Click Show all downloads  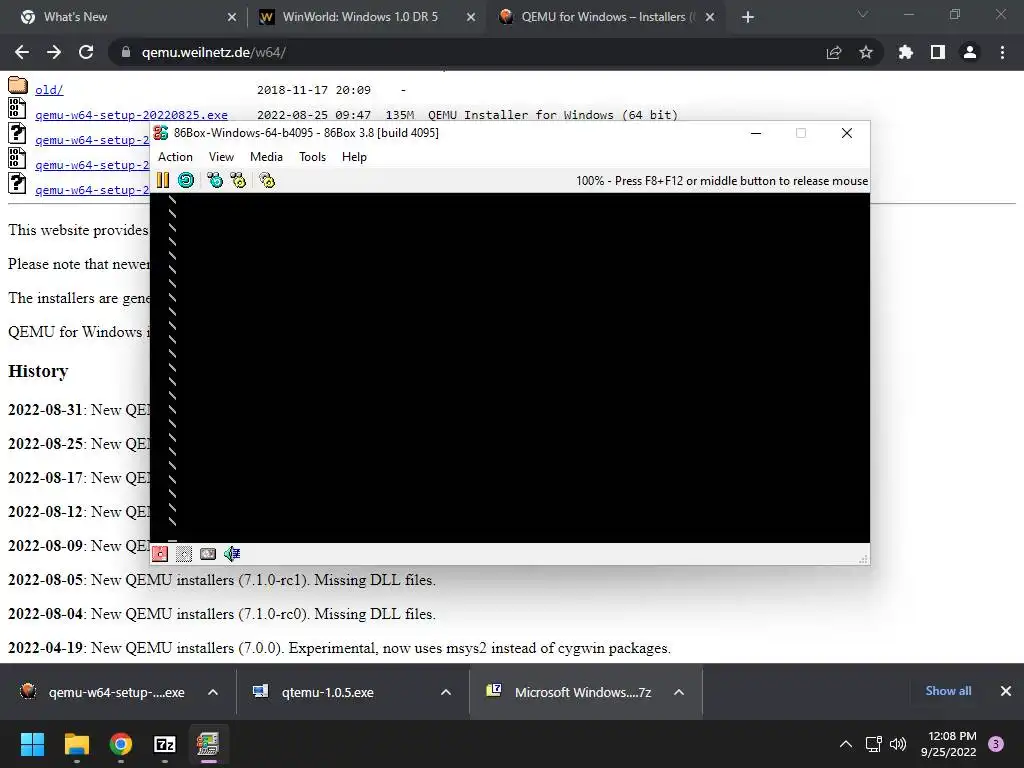click(x=948, y=691)
